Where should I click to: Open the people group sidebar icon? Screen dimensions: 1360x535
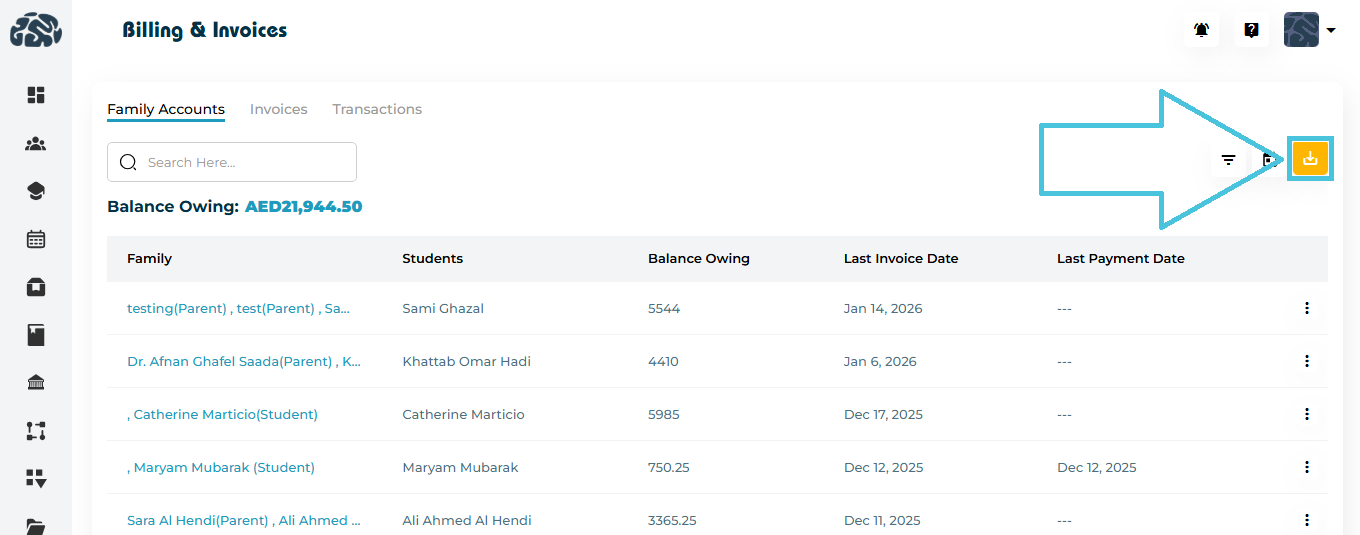tap(36, 144)
